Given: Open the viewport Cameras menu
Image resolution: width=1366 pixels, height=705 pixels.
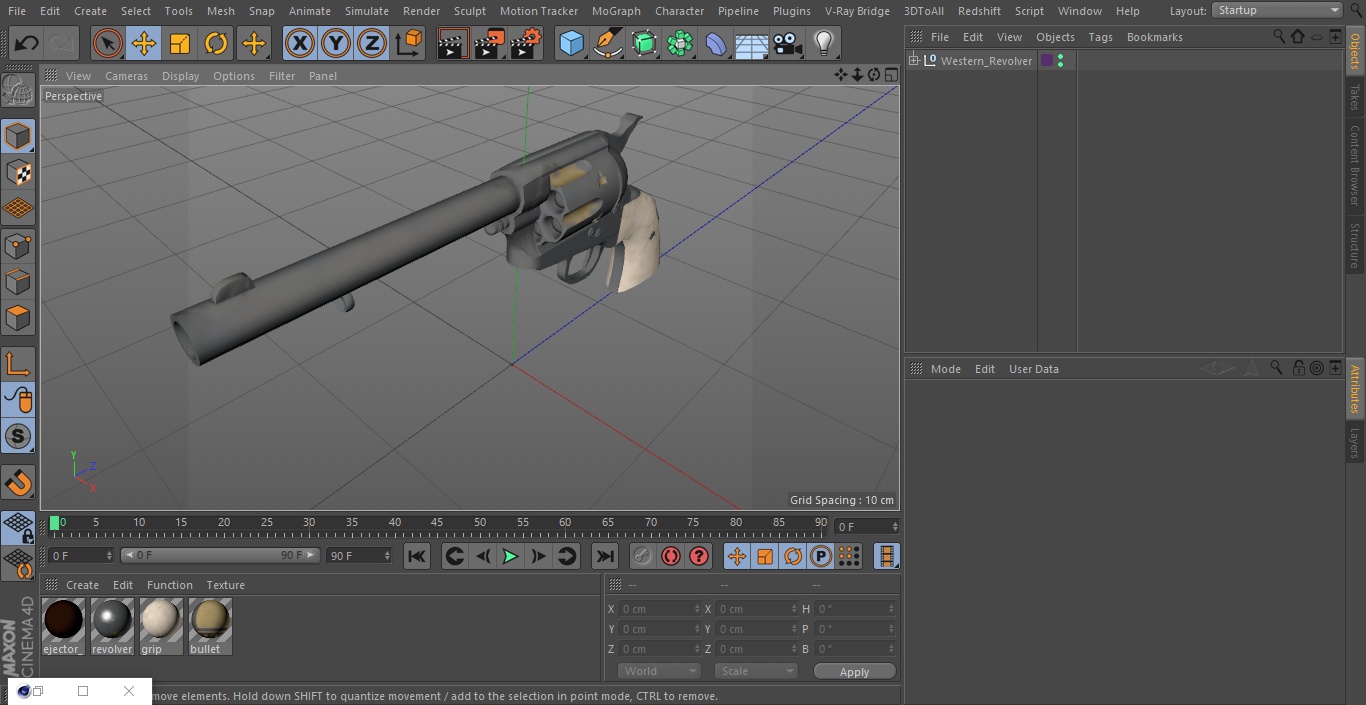Looking at the screenshot, I should coord(126,76).
